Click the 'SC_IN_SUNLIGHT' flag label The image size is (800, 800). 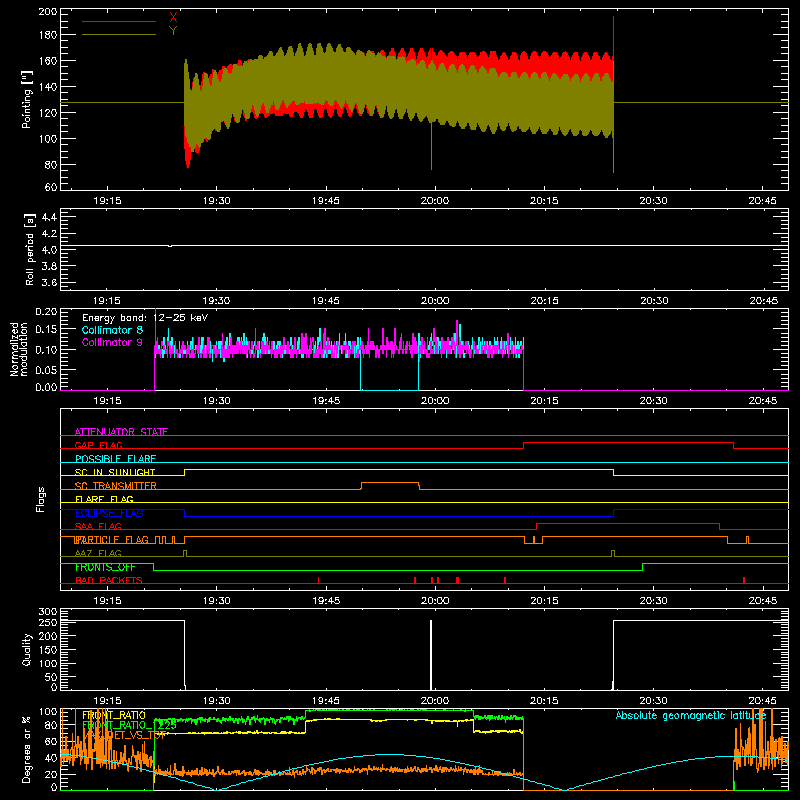click(115, 472)
